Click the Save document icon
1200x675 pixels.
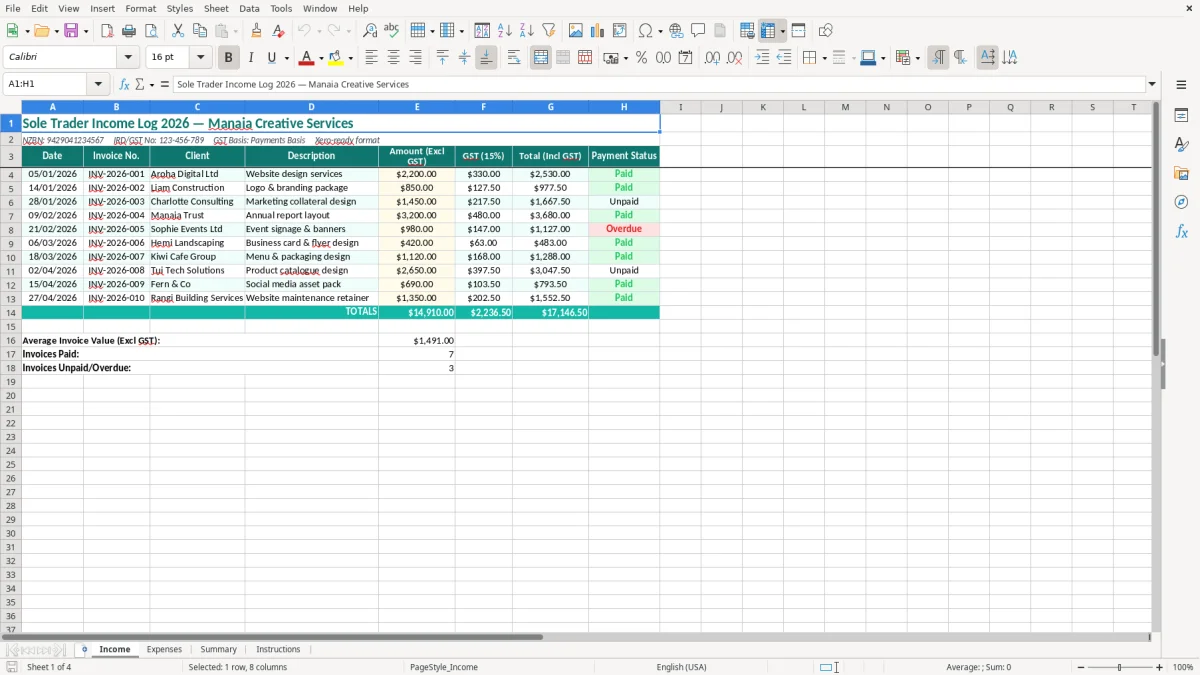click(x=71, y=31)
